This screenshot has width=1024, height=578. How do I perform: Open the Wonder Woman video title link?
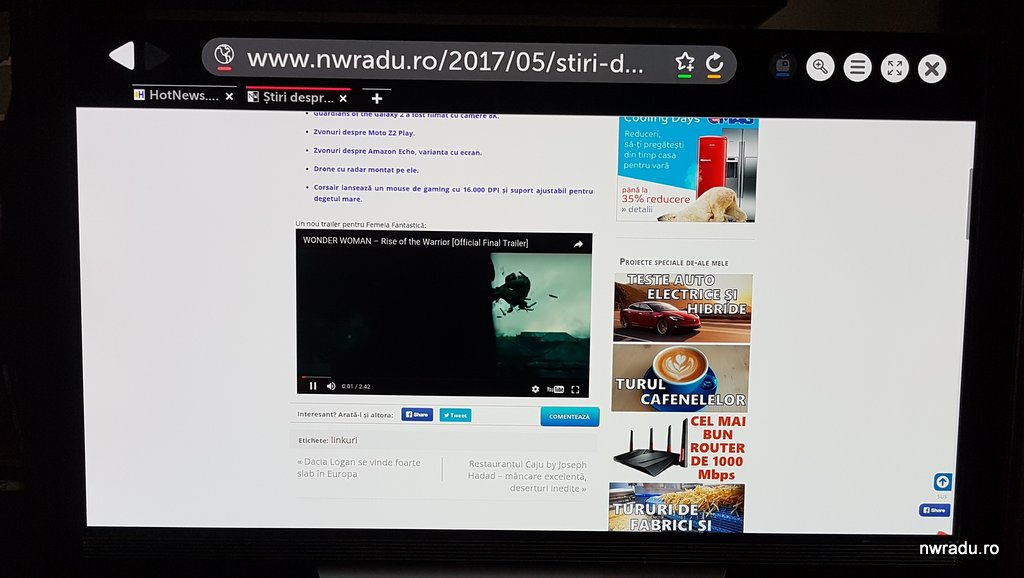415,242
